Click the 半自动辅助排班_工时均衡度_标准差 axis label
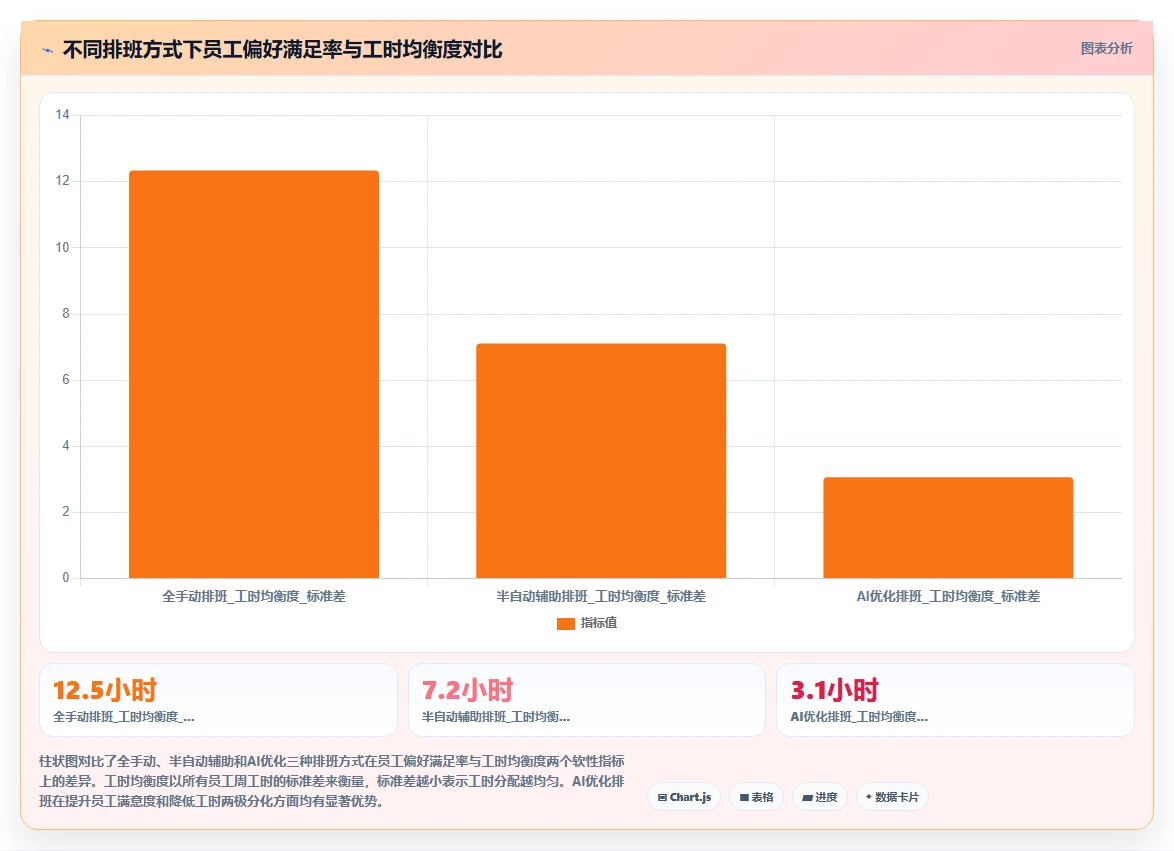The width and height of the screenshot is (1174, 851). pos(600,597)
